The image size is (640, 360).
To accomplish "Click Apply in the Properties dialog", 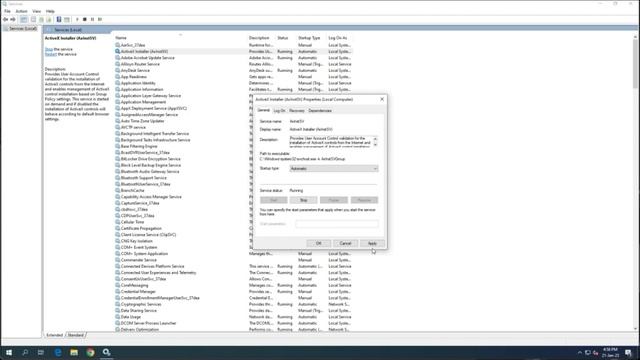I will [x=372, y=243].
